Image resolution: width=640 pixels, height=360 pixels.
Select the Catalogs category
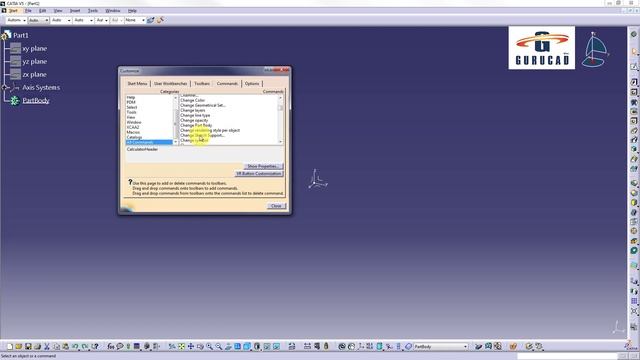pos(134,137)
